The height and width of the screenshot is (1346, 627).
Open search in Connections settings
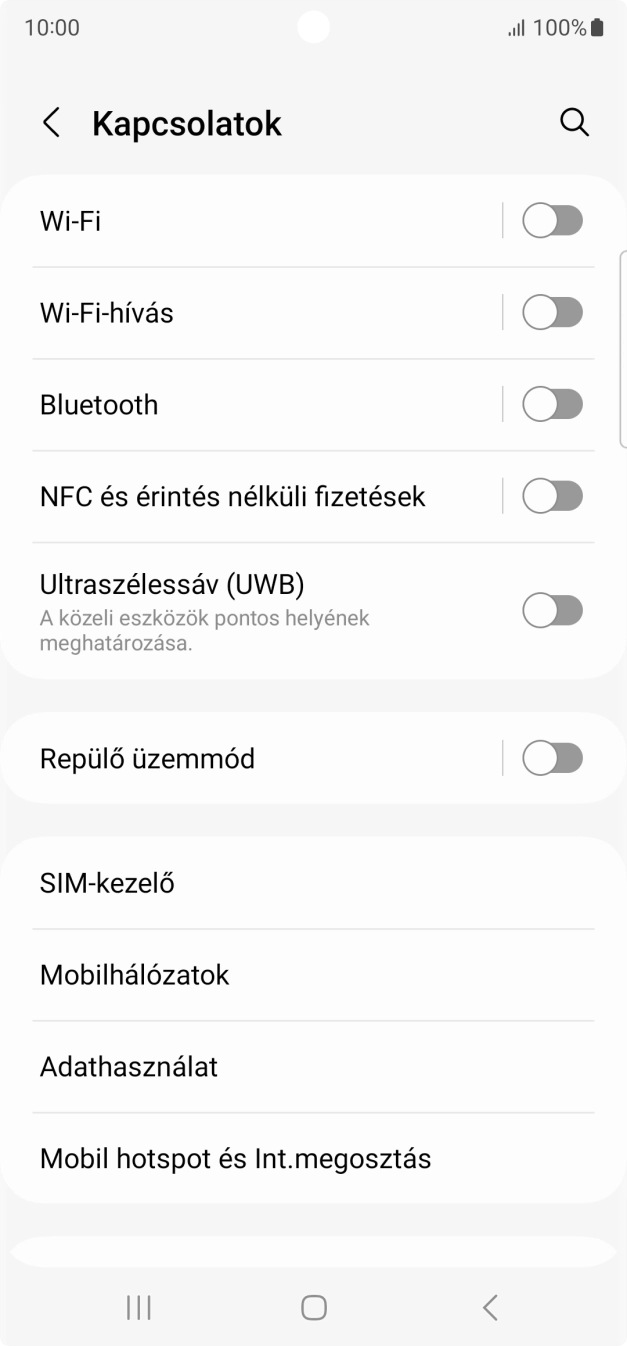(574, 122)
